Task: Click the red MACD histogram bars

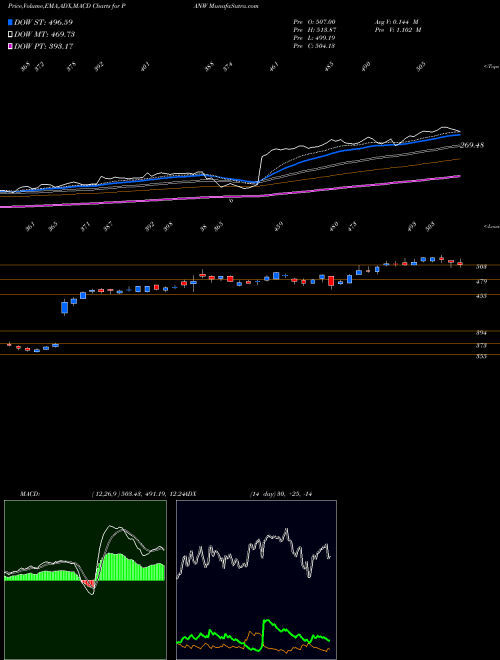Action: click(88, 584)
